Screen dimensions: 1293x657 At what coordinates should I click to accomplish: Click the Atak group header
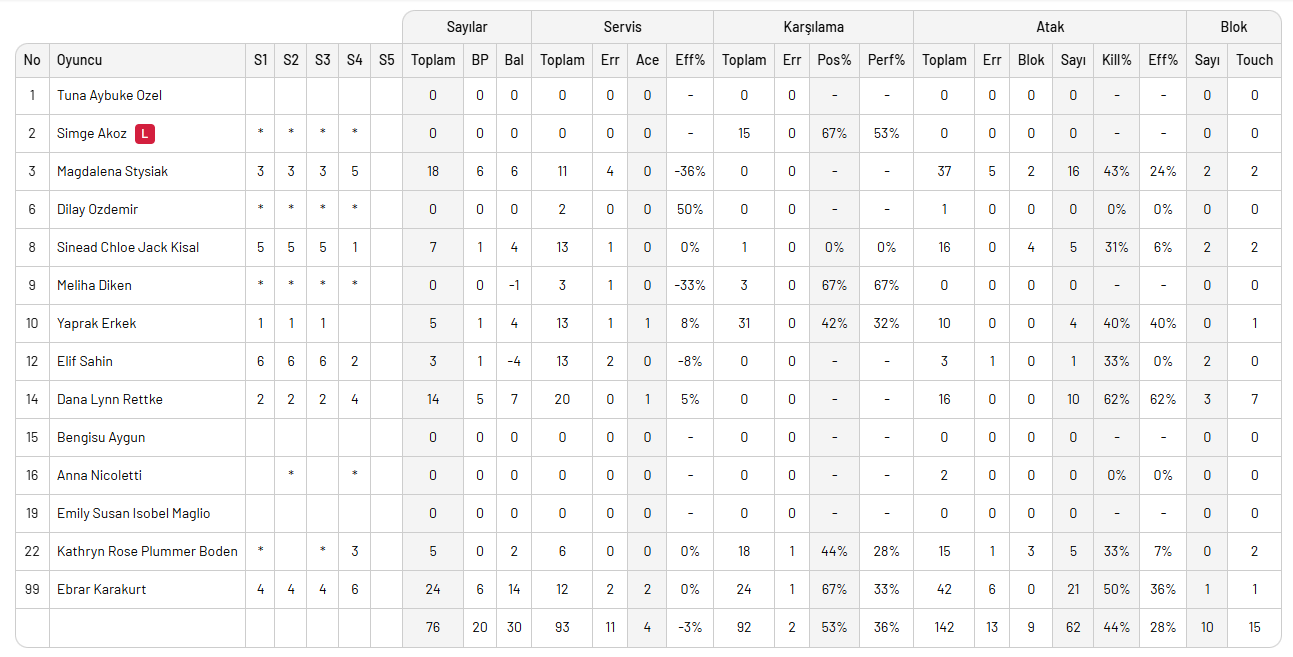point(1050,27)
